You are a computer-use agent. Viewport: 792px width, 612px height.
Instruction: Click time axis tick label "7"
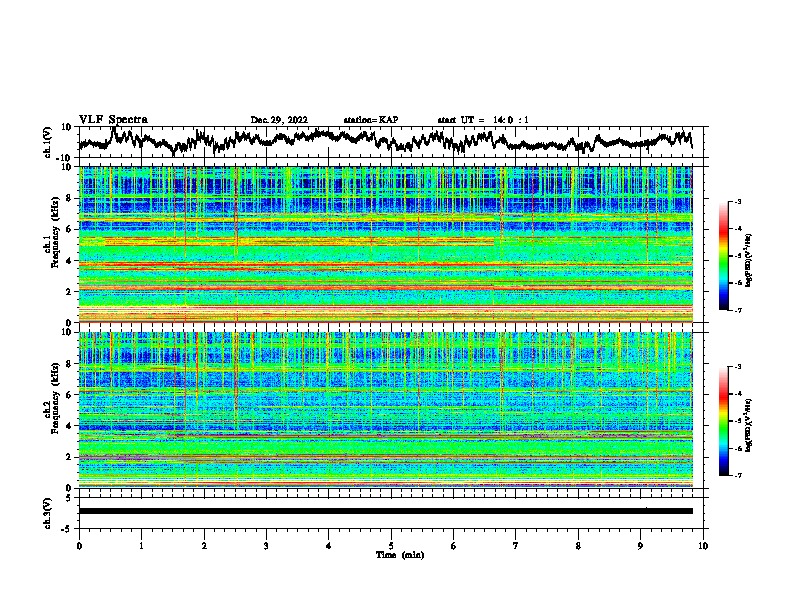(516, 546)
